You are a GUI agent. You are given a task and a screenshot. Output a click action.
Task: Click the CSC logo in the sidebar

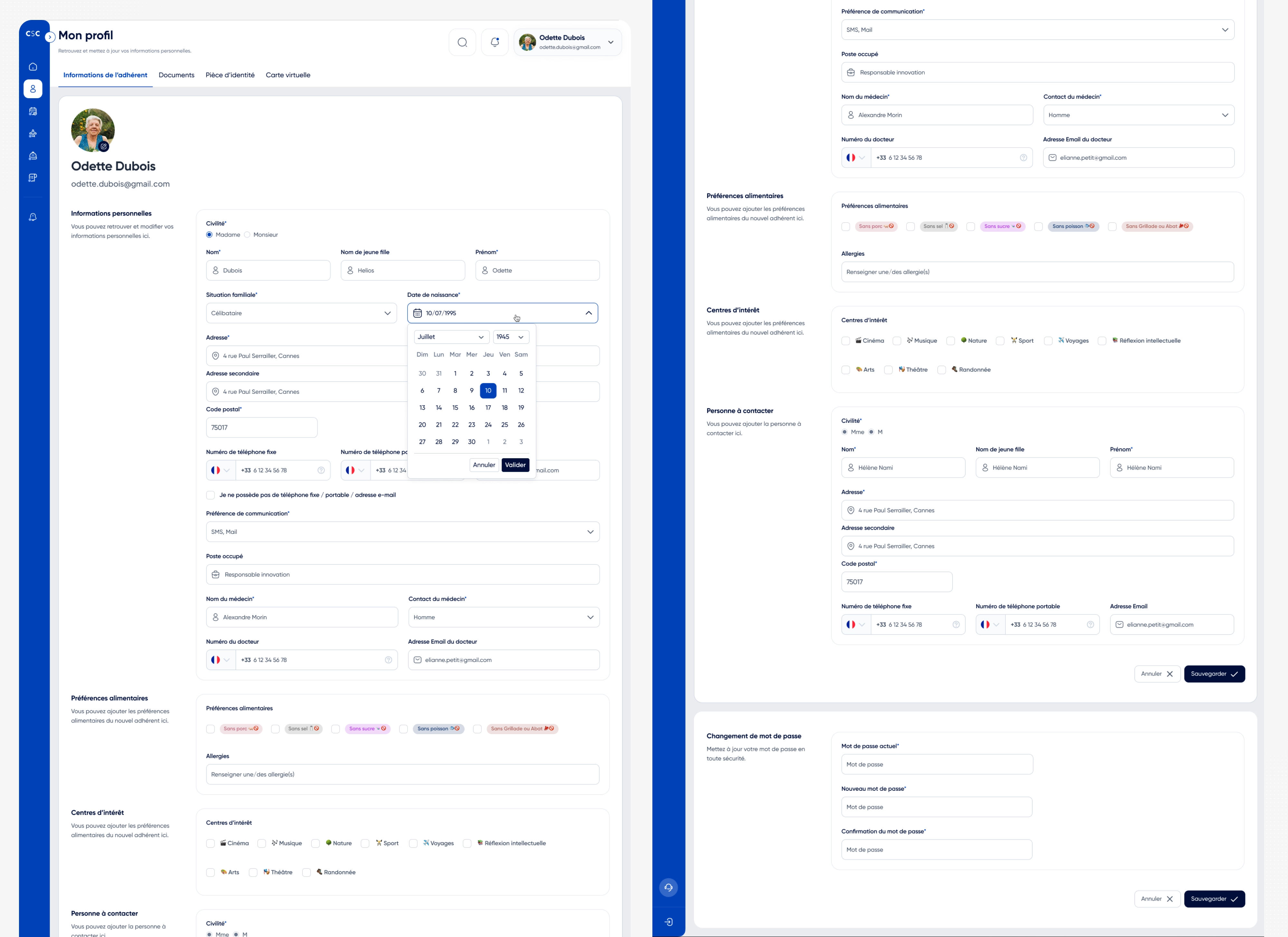[x=33, y=33]
